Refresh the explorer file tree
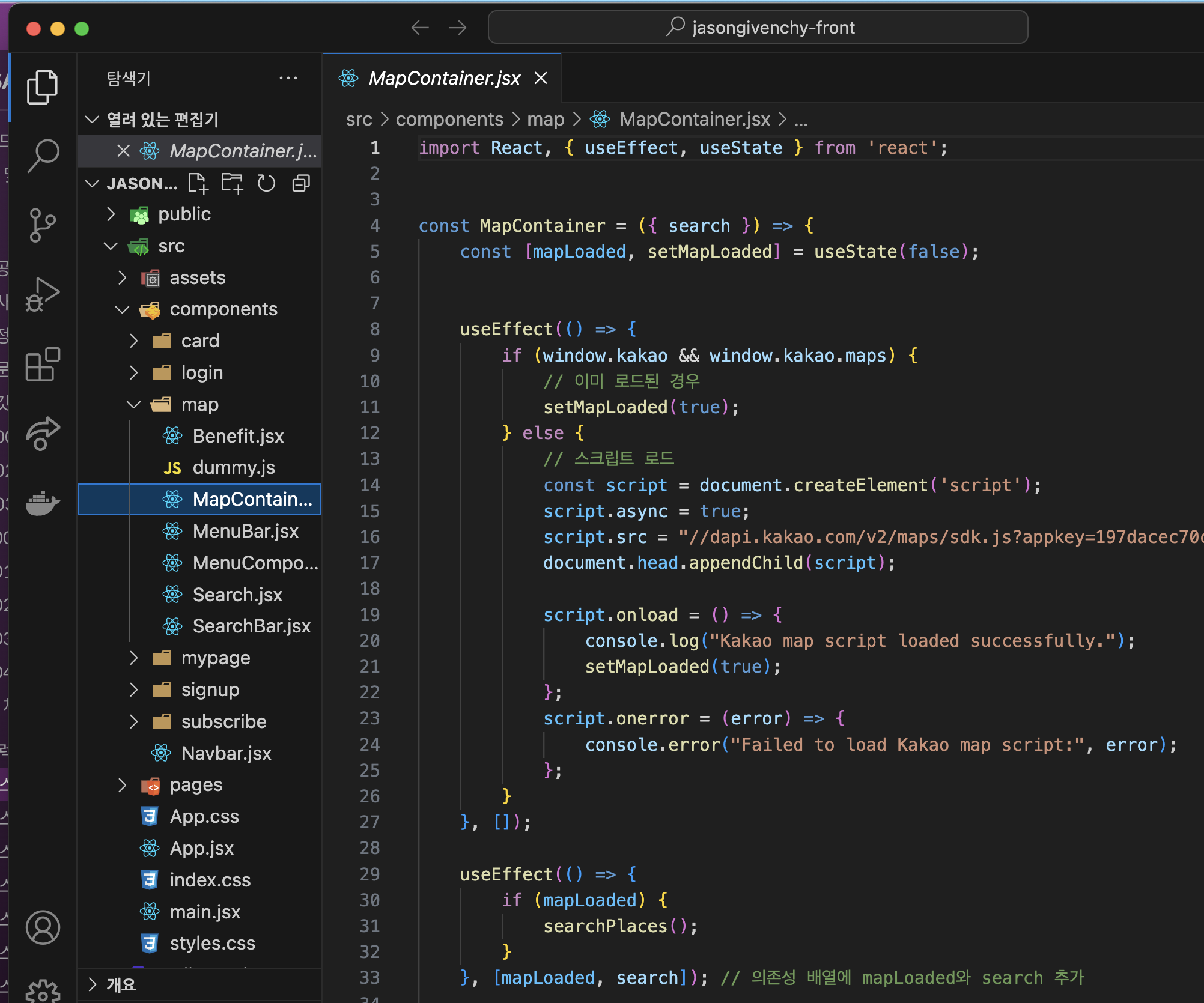Viewport: 1204px width, 1003px height. [266, 183]
